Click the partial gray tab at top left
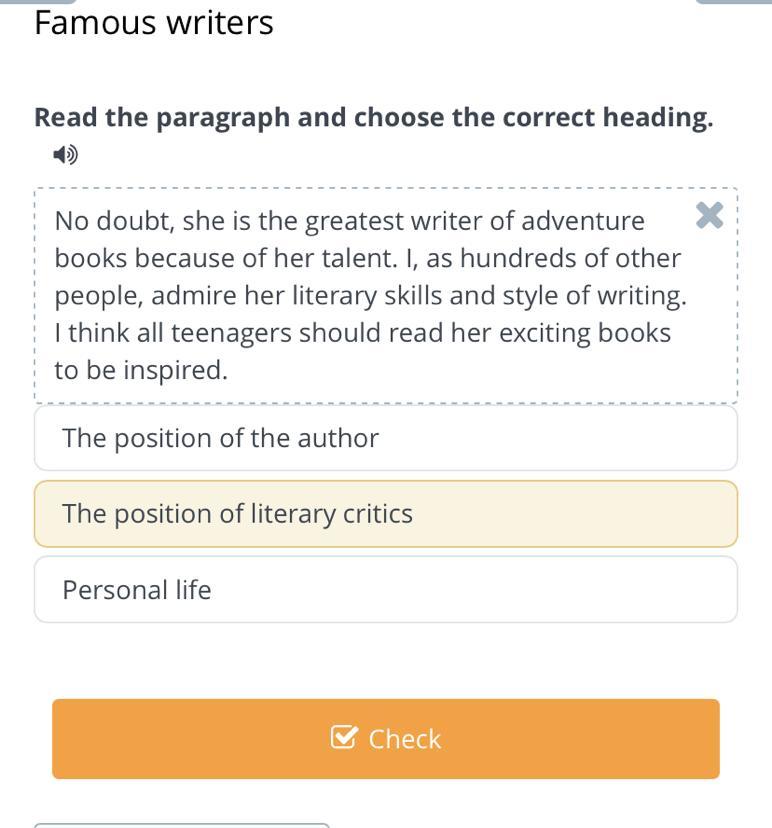Screen dimensions: 772x828 pyautogui.click(x=38, y=2)
